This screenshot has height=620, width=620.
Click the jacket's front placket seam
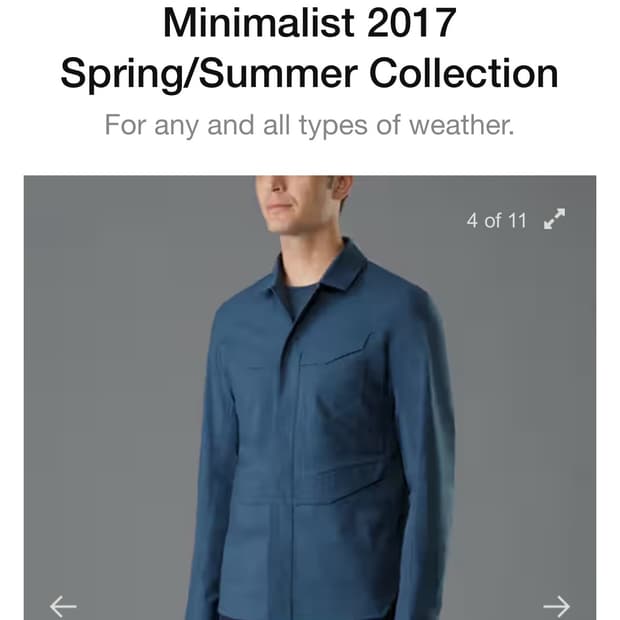pos(292,455)
